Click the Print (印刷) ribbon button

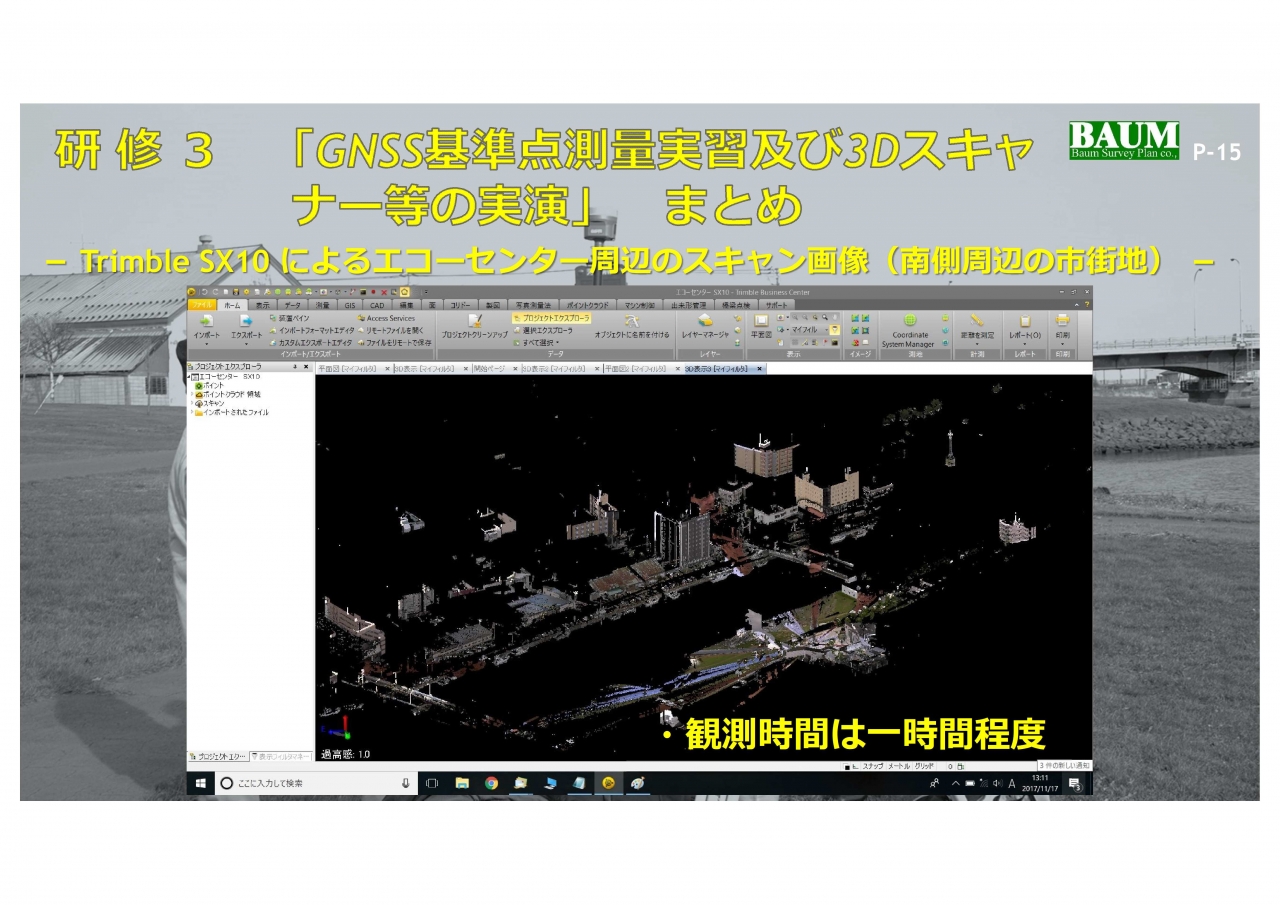pyautogui.click(x=1062, y=326)
